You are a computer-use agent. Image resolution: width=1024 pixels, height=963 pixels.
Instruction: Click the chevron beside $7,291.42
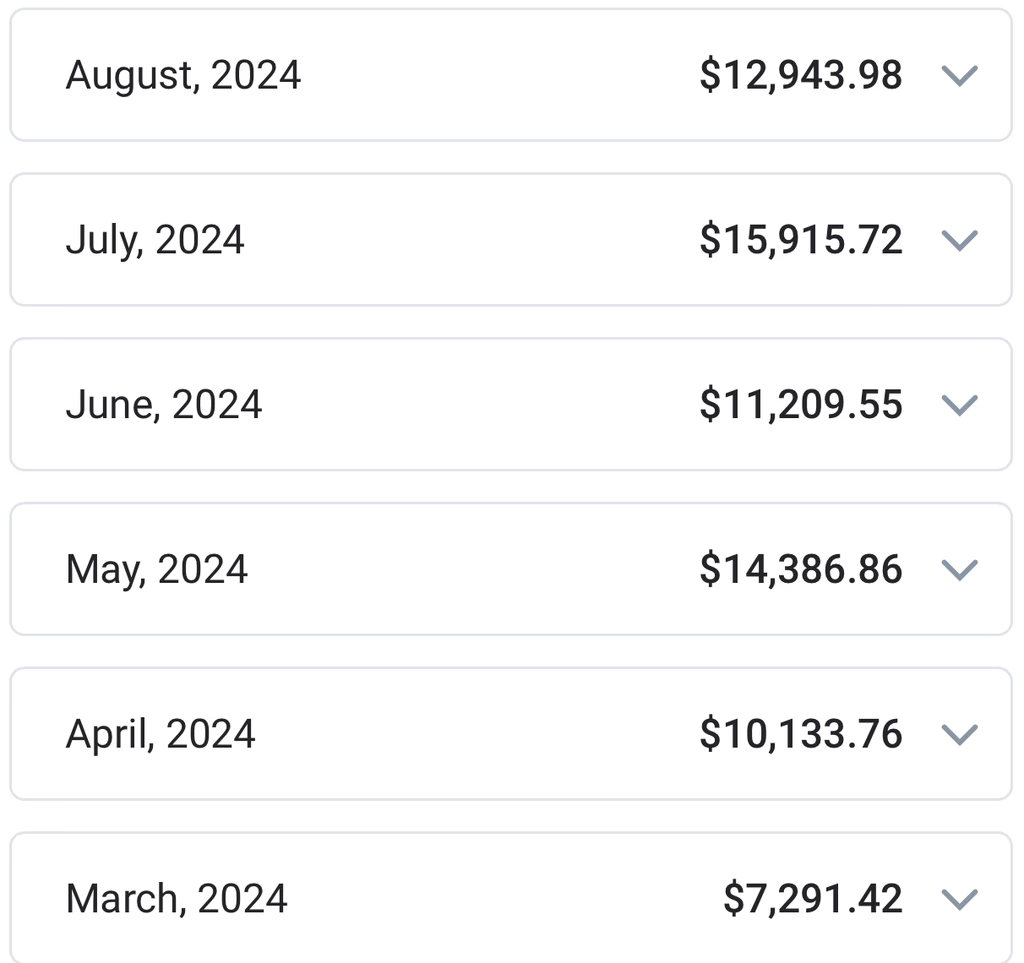coord(959,899)
